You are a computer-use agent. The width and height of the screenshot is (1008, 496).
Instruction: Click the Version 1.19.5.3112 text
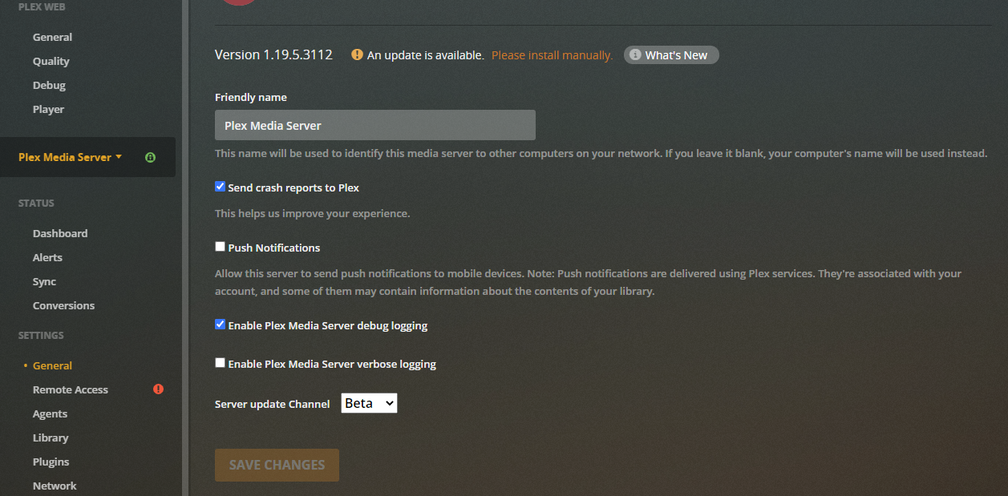pos(274,55)
